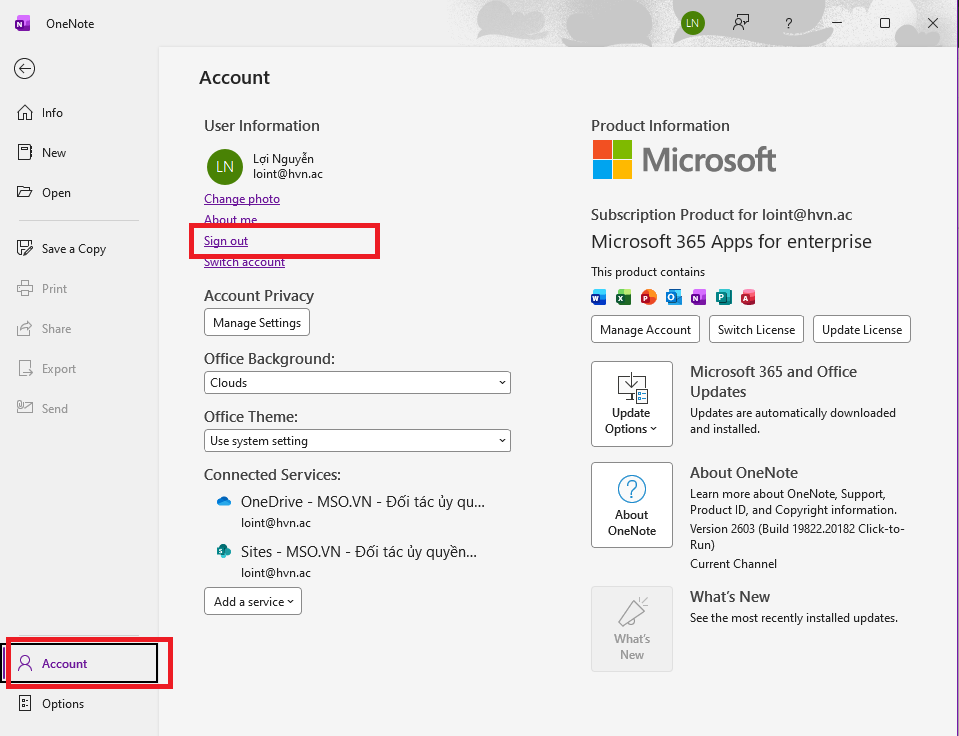This screenshot has width=959, height=736.
Task: Click the New notebook page icon
Action: 25,152
